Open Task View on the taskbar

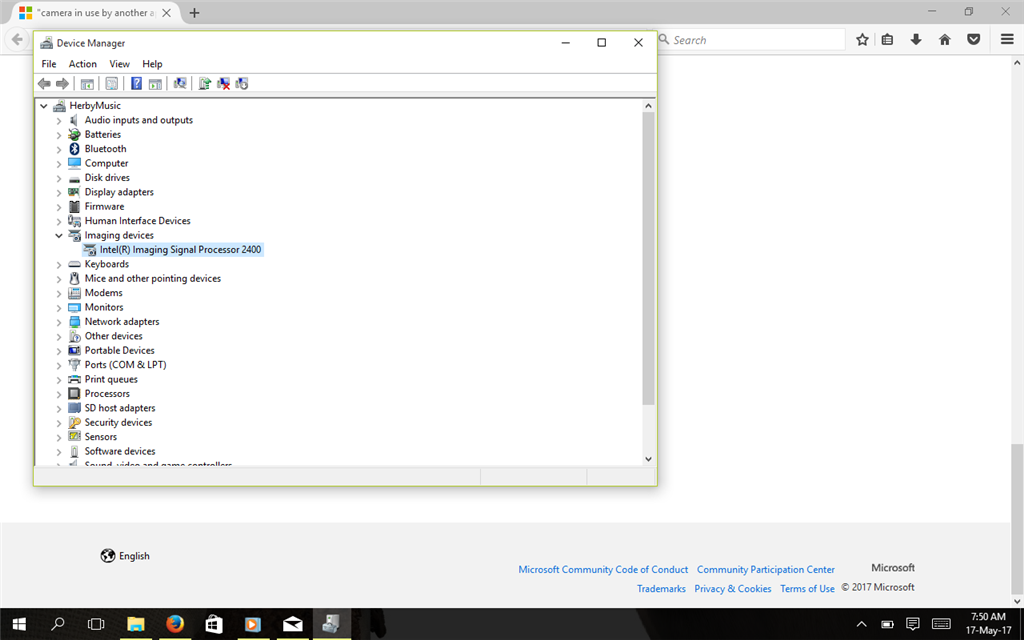[96, 624]
